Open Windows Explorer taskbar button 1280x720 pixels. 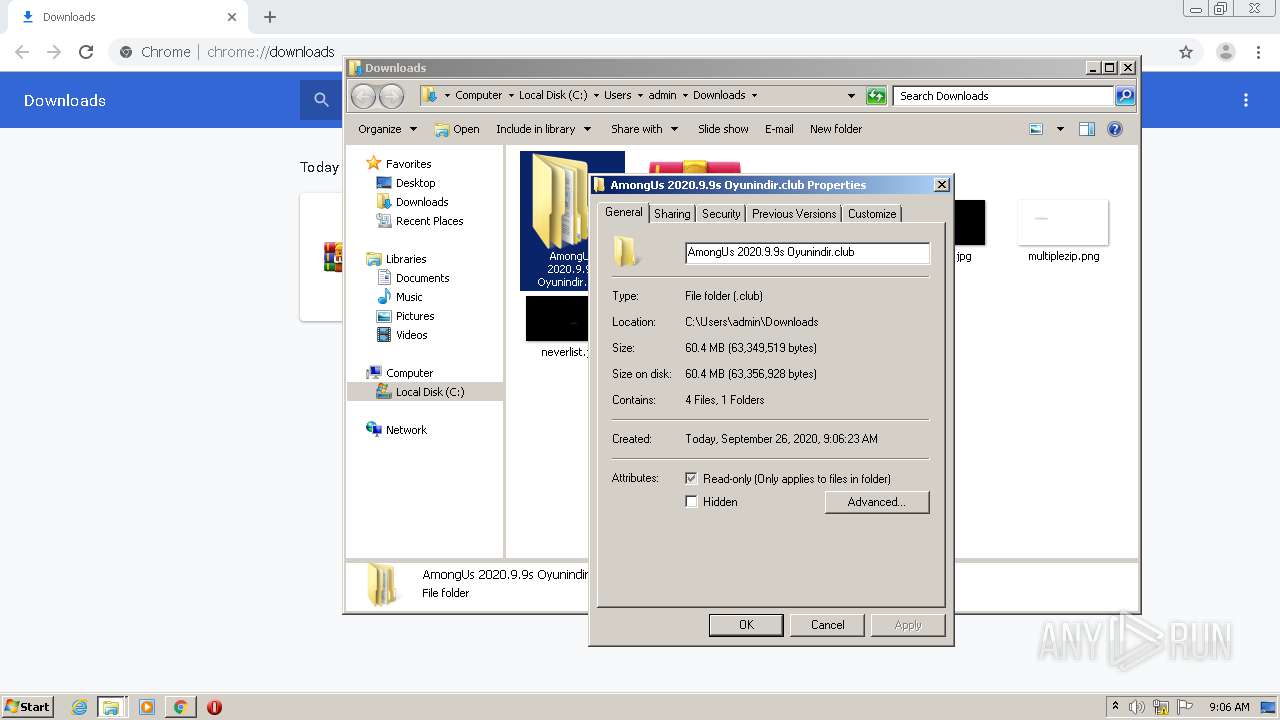coord(111,707)
